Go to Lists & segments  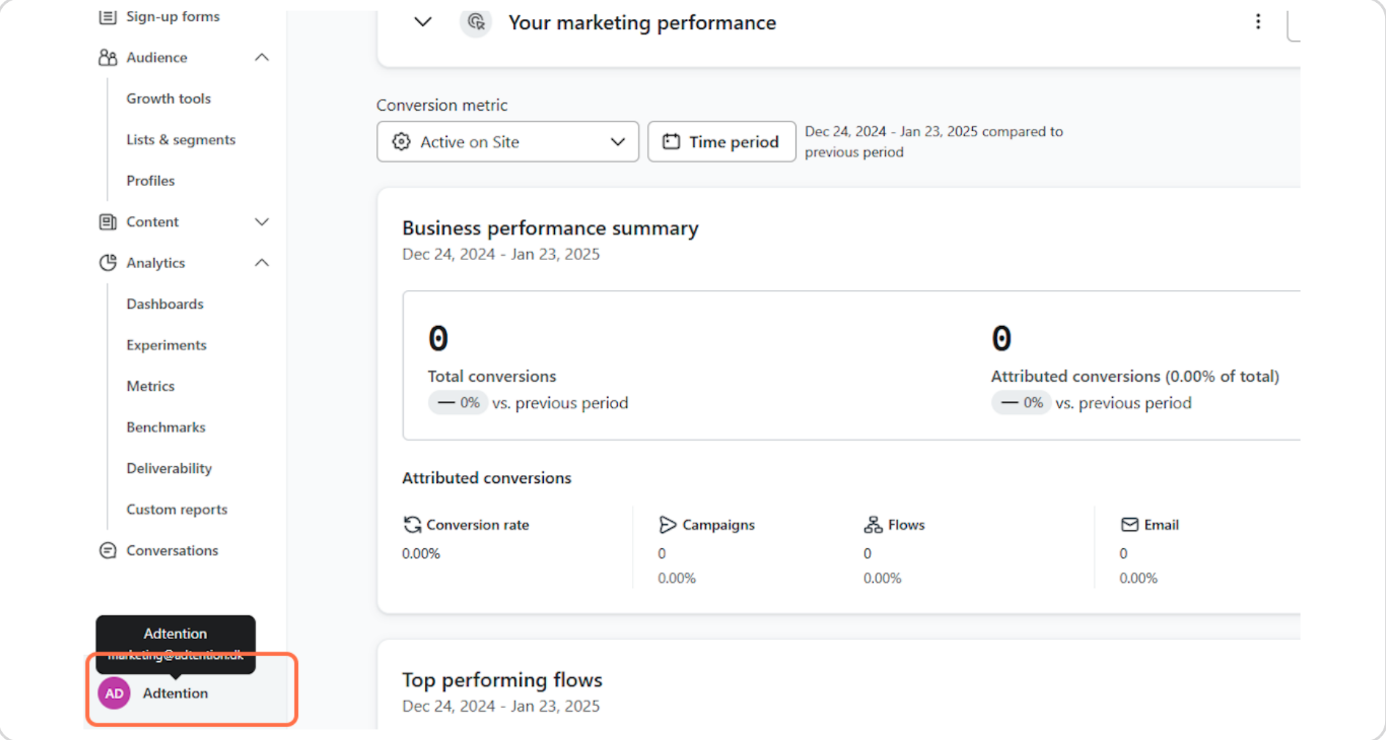(181, 140)
